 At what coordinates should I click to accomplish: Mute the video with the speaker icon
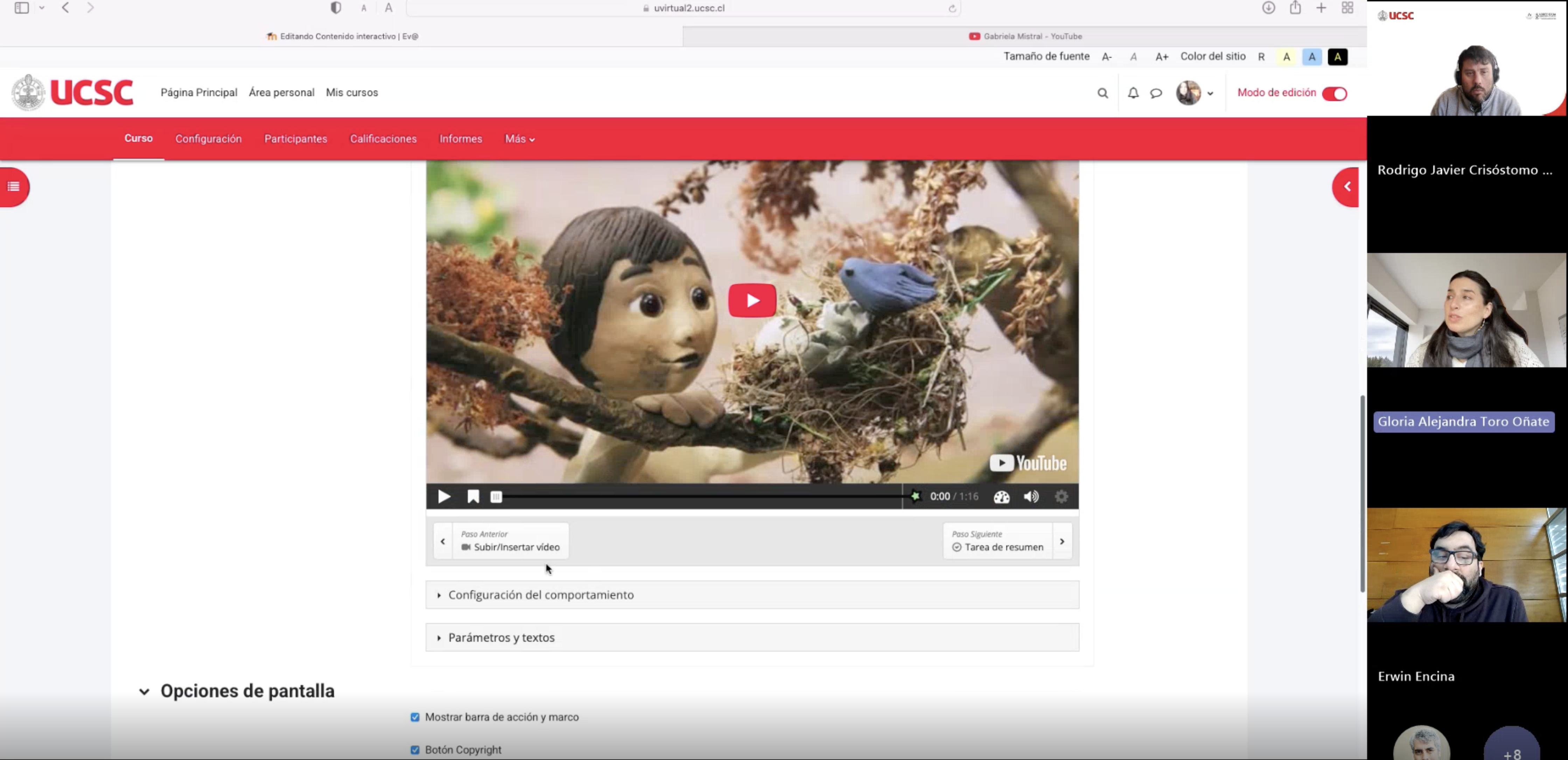(x=1031, y=497)
